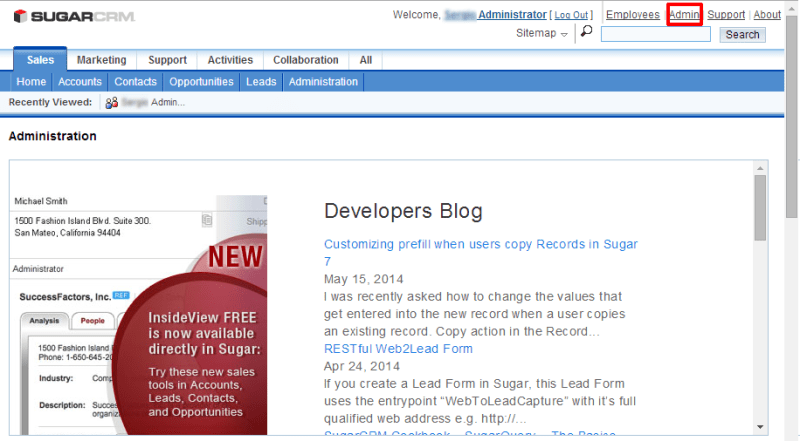Screen dimensions: 800x441
Task: Click the copy address icon
Action: [x=206, y=220]
